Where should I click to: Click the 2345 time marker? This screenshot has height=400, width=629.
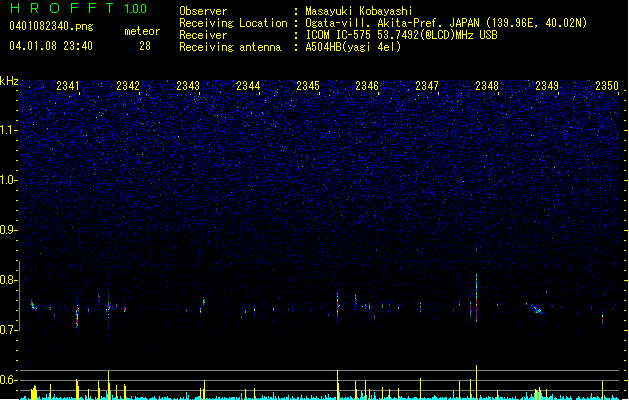click(x=308, y=85)
